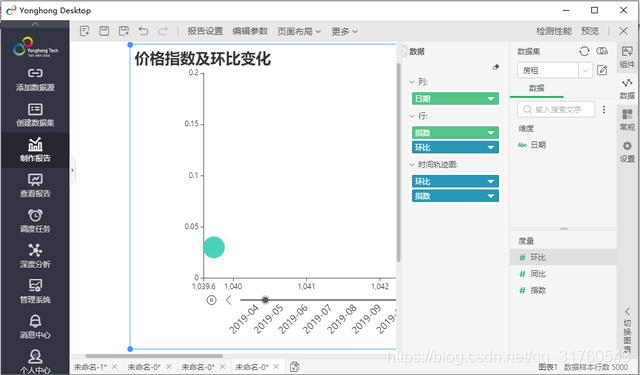Refresh the dataset with the refresh icon
640x375 pixels.
(x=584, y=51)
